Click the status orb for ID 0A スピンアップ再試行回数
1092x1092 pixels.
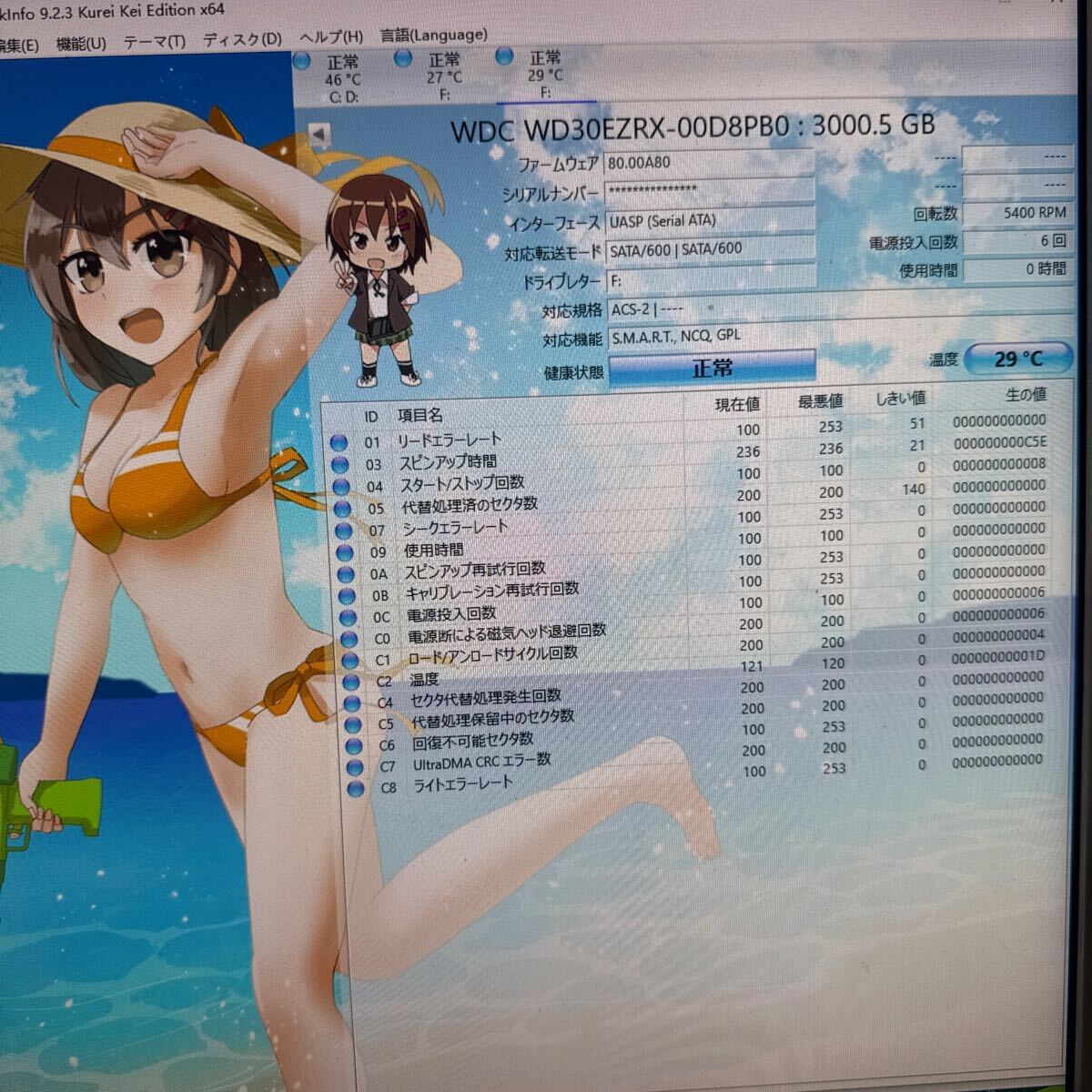coord(345,574)
